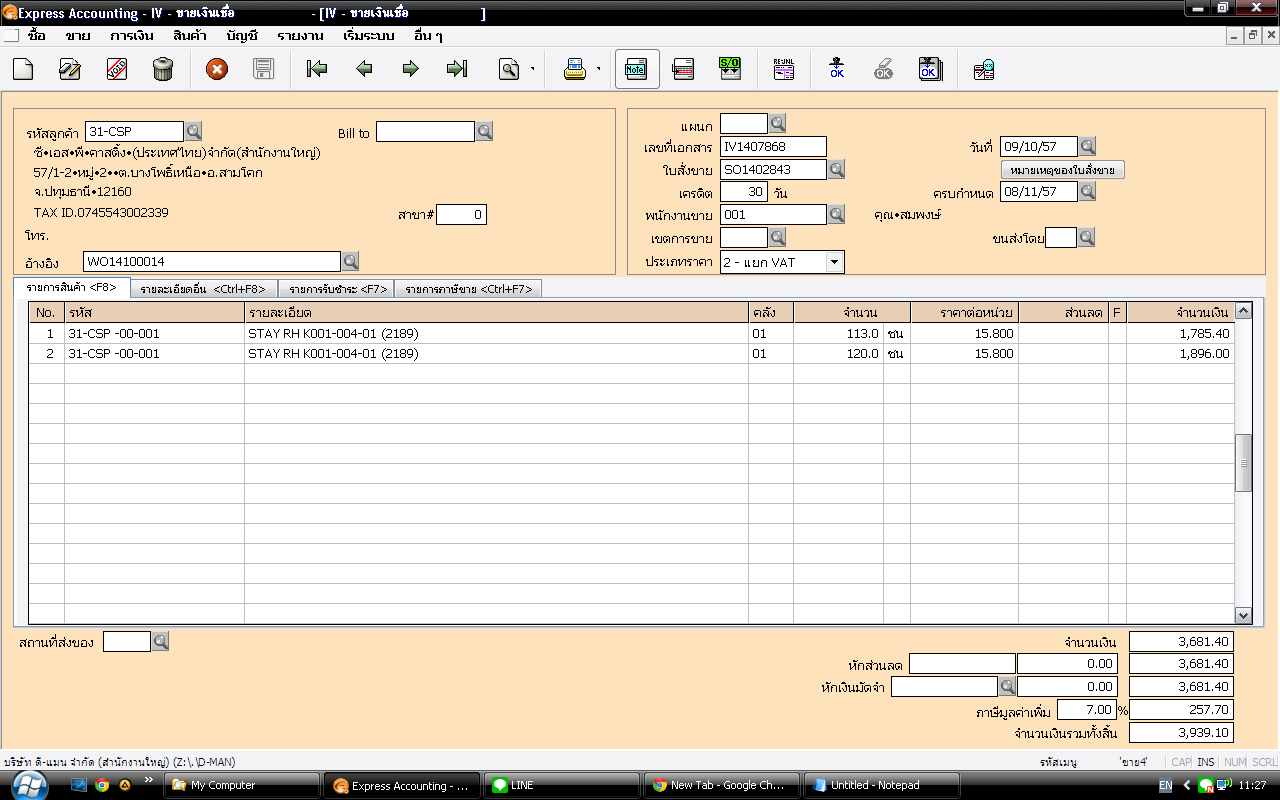Switch to รายการรับชำระ <F7> tab
The width and height of the screenshot is (1280, 800).
pos(337,289)
